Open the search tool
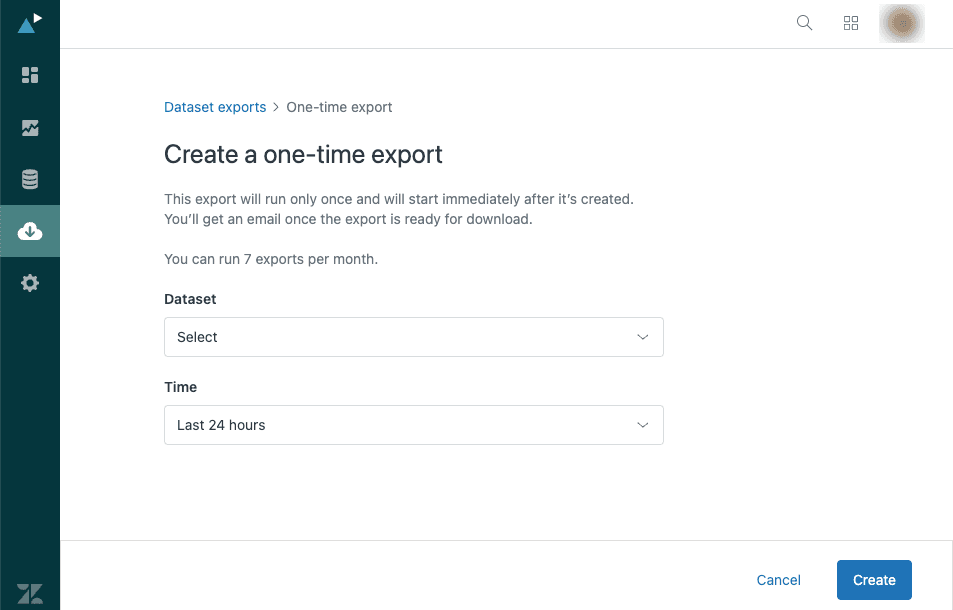 [x=804, y=22]
